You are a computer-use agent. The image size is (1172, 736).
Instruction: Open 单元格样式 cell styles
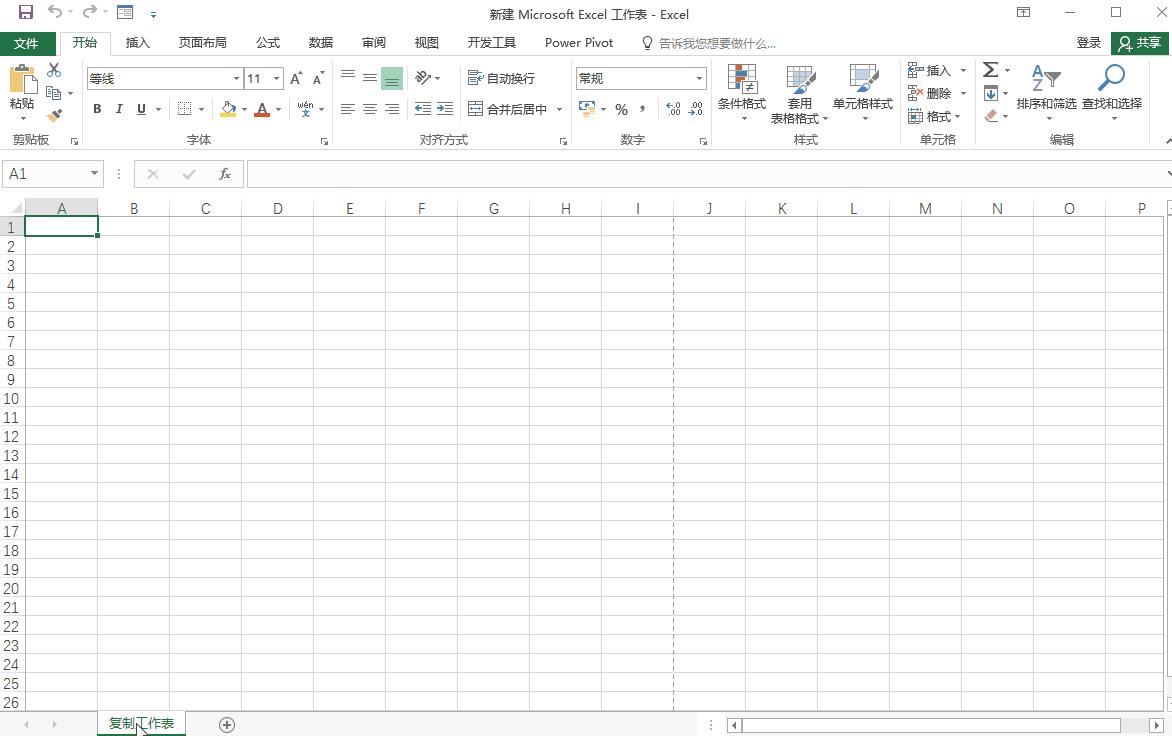click(863, 93)
